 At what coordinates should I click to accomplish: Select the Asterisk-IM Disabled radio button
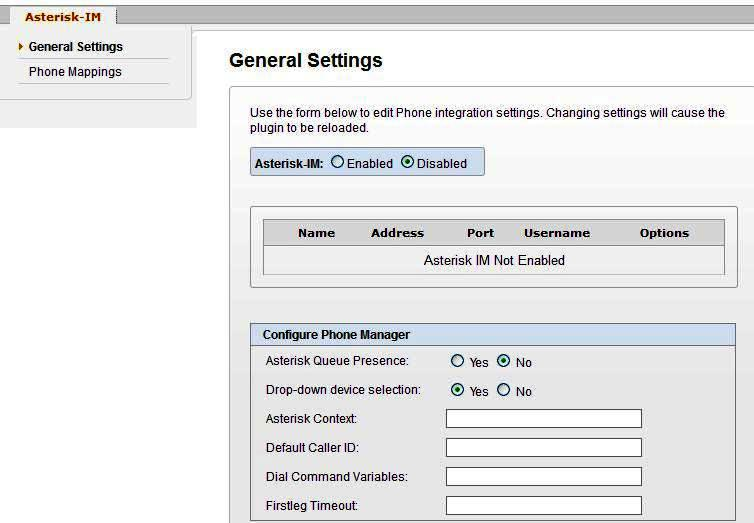click(407, 162)
